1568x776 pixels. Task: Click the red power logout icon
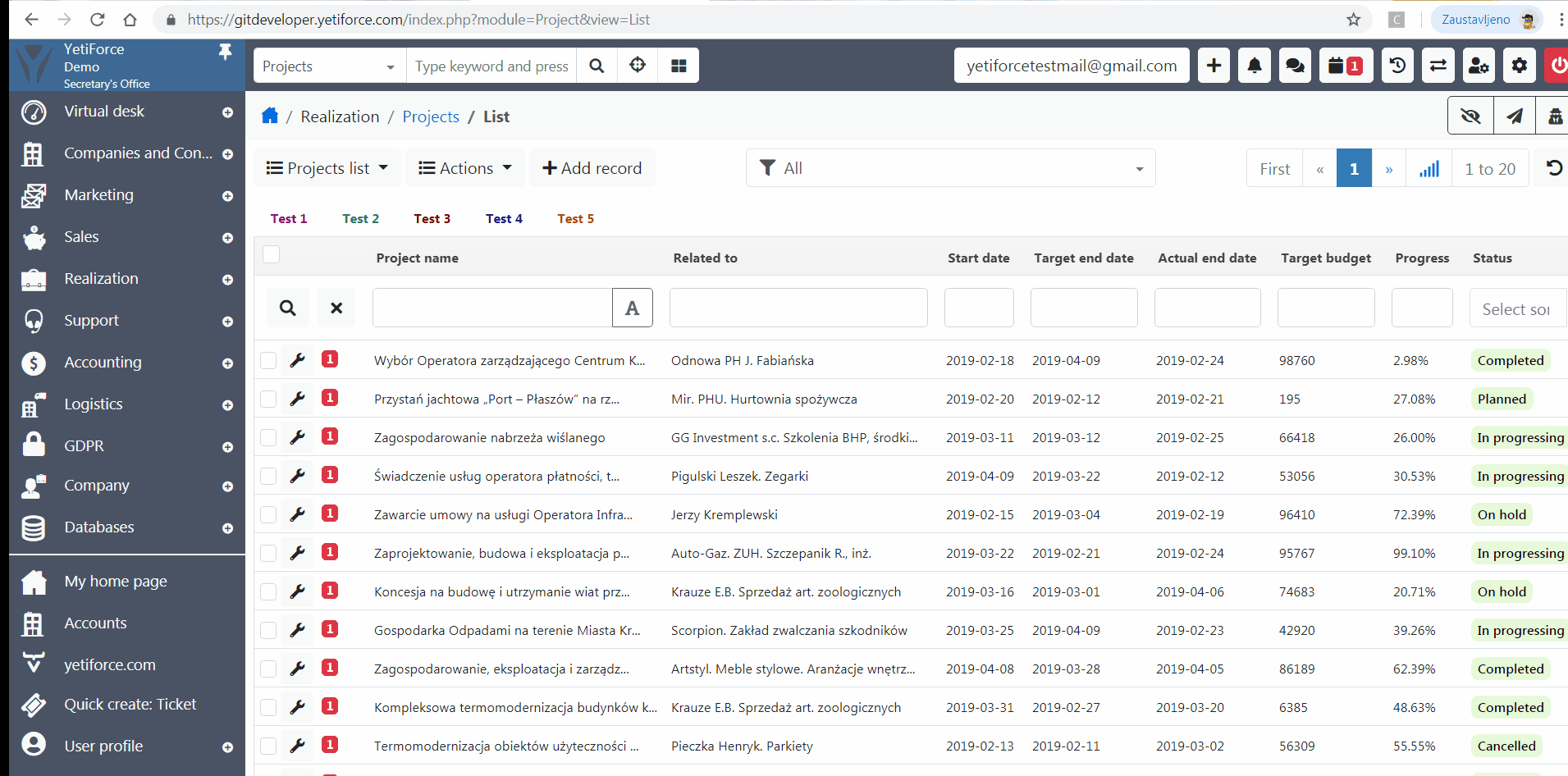(1558, 65)
